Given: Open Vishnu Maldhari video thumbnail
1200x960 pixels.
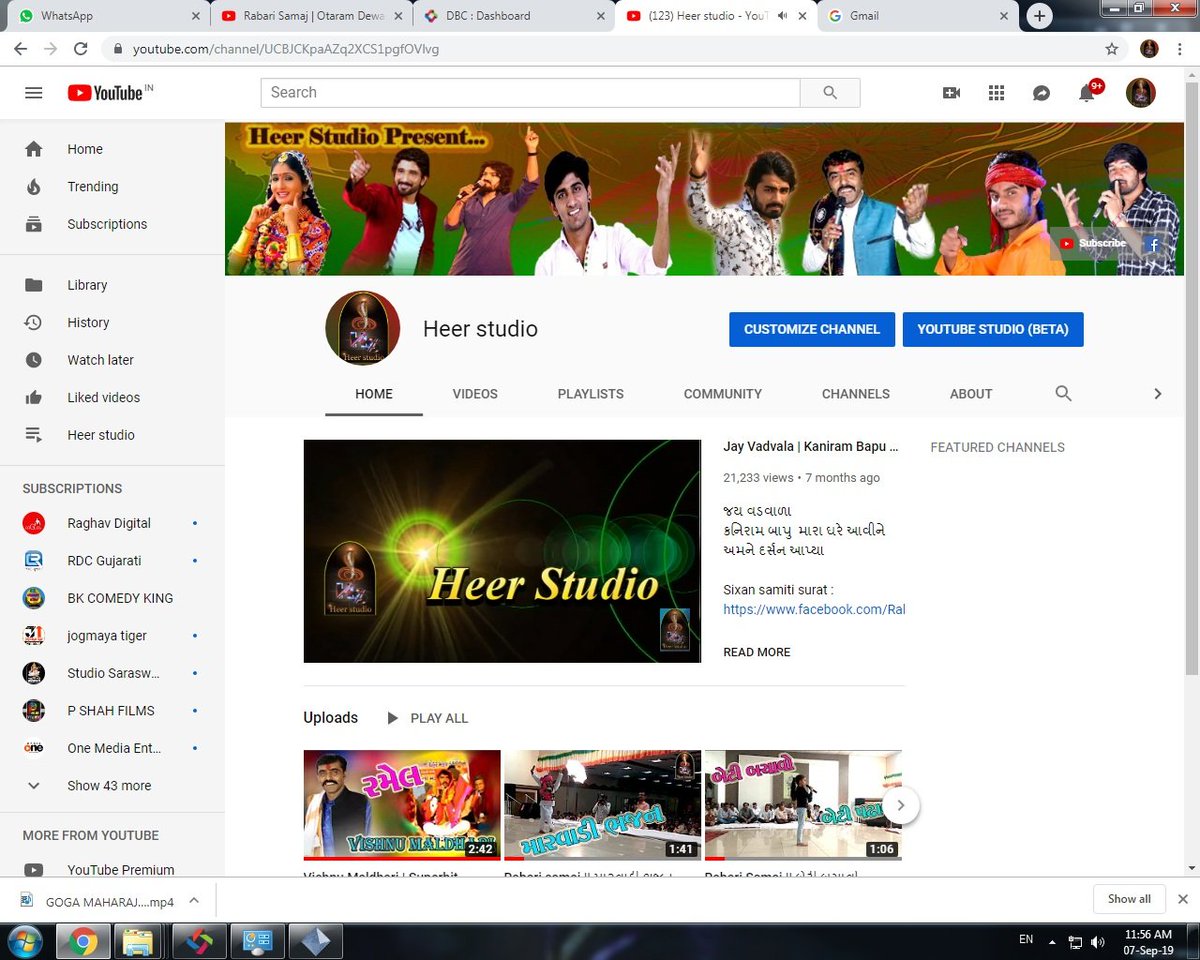Looking at the screenshot, I should coord(402,805).
